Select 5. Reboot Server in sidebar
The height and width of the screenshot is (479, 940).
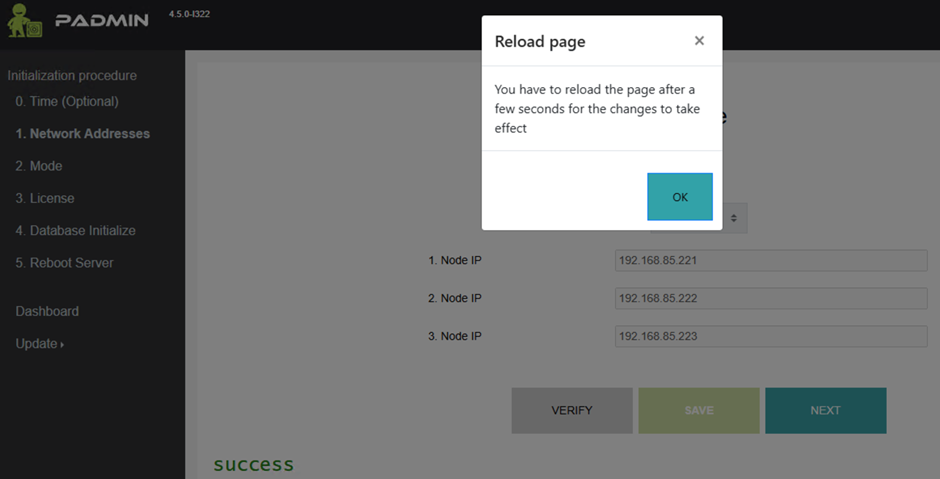(64, 263)
